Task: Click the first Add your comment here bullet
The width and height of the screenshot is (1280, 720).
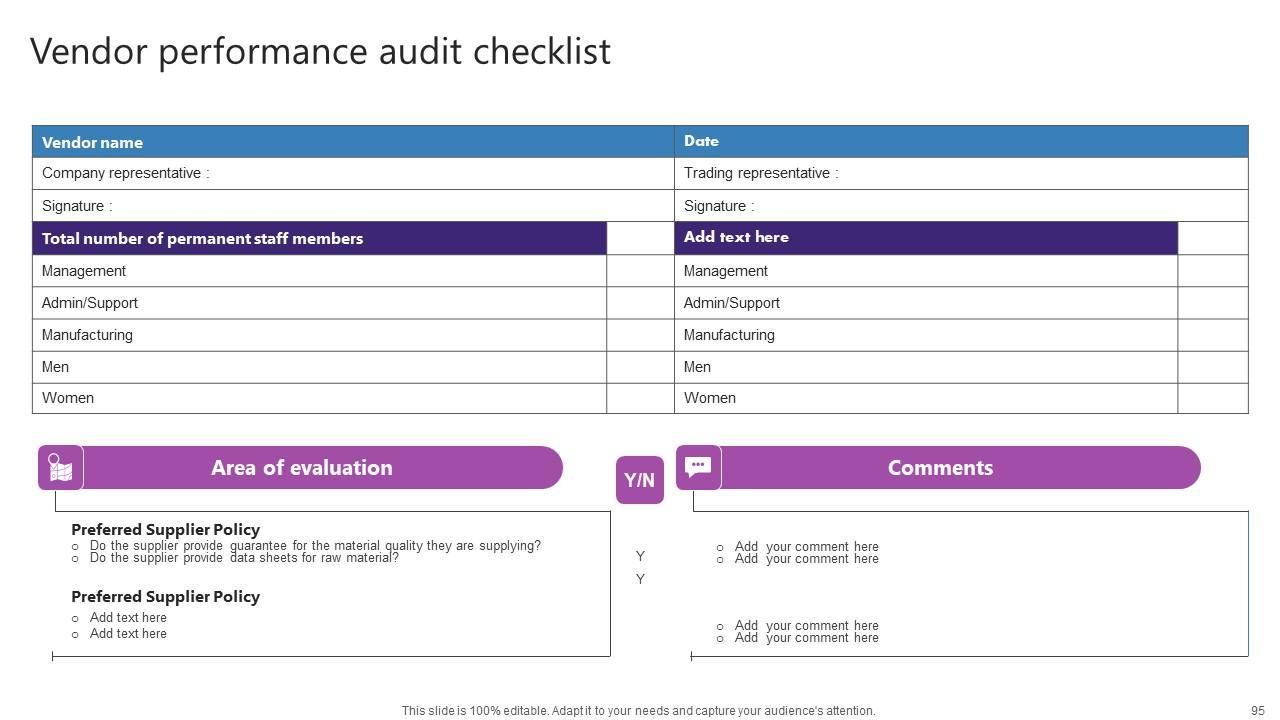Action: tap(806, 547)
